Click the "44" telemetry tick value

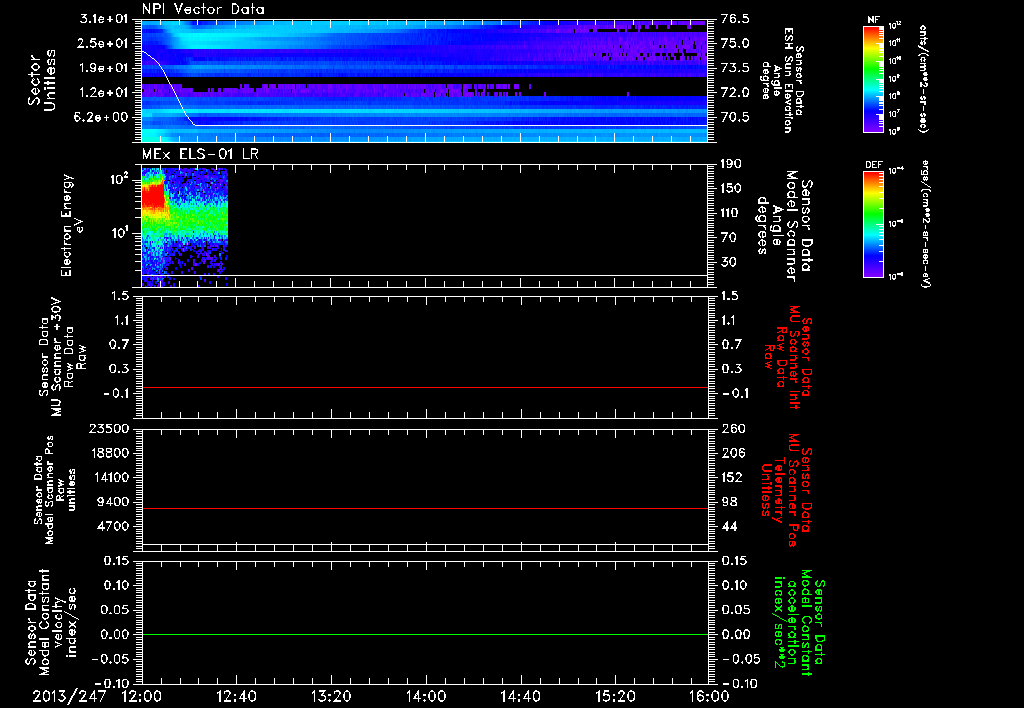pyautogui.click(x=731, y=526)
